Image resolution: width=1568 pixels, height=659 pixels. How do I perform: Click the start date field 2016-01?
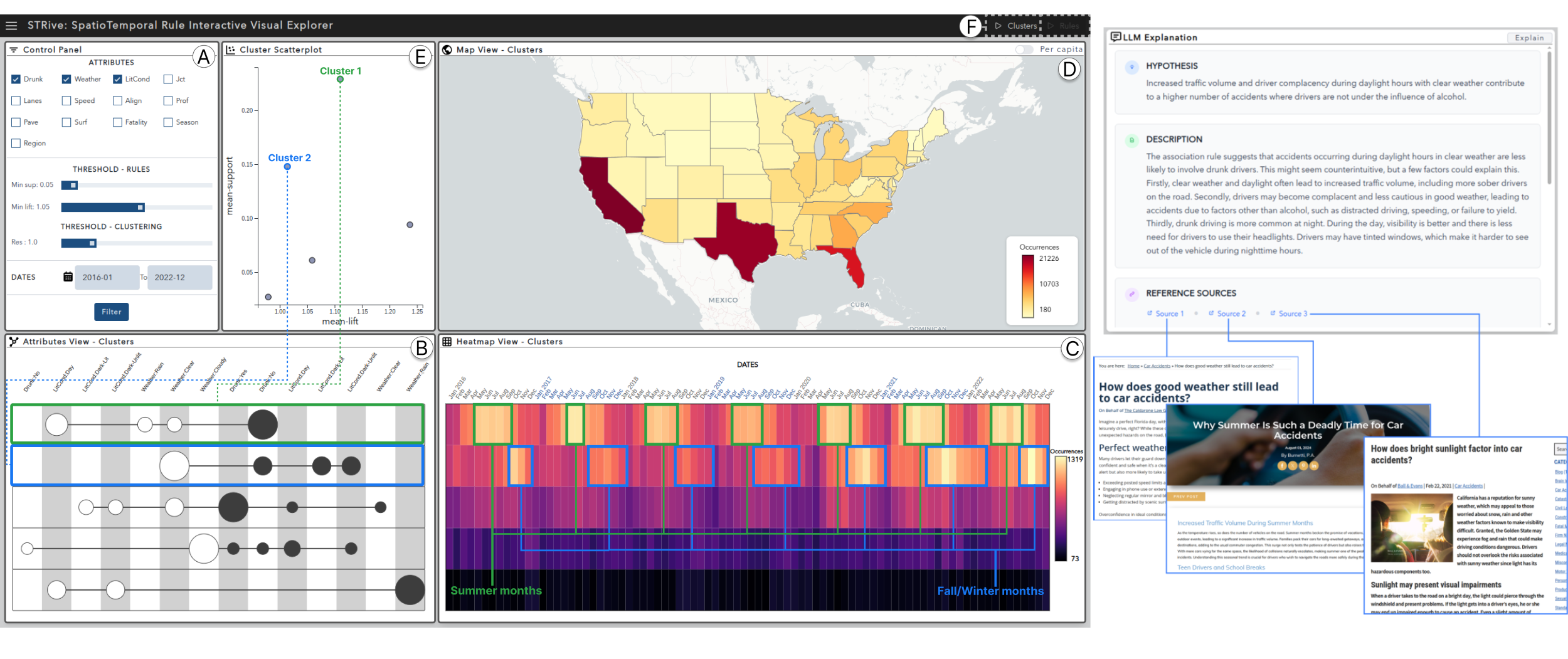(107, 277)
